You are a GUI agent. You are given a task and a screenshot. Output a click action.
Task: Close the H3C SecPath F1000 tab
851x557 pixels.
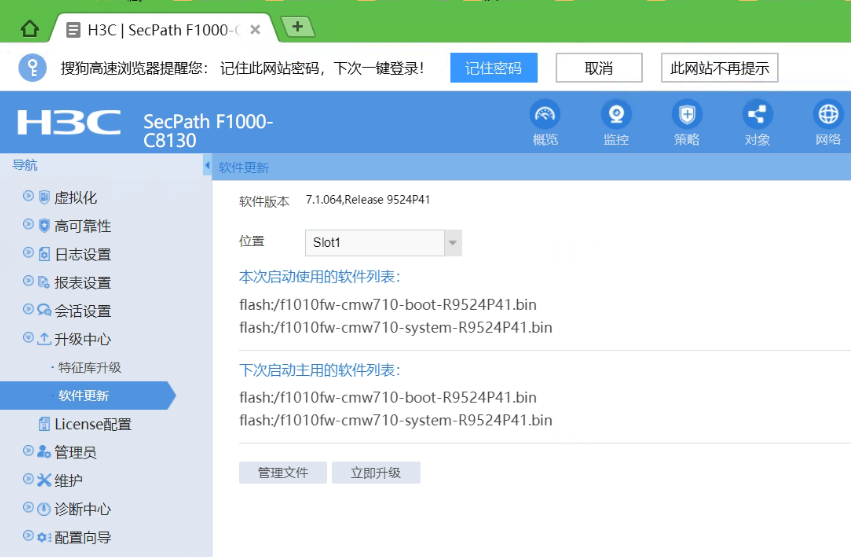(255, 30)
